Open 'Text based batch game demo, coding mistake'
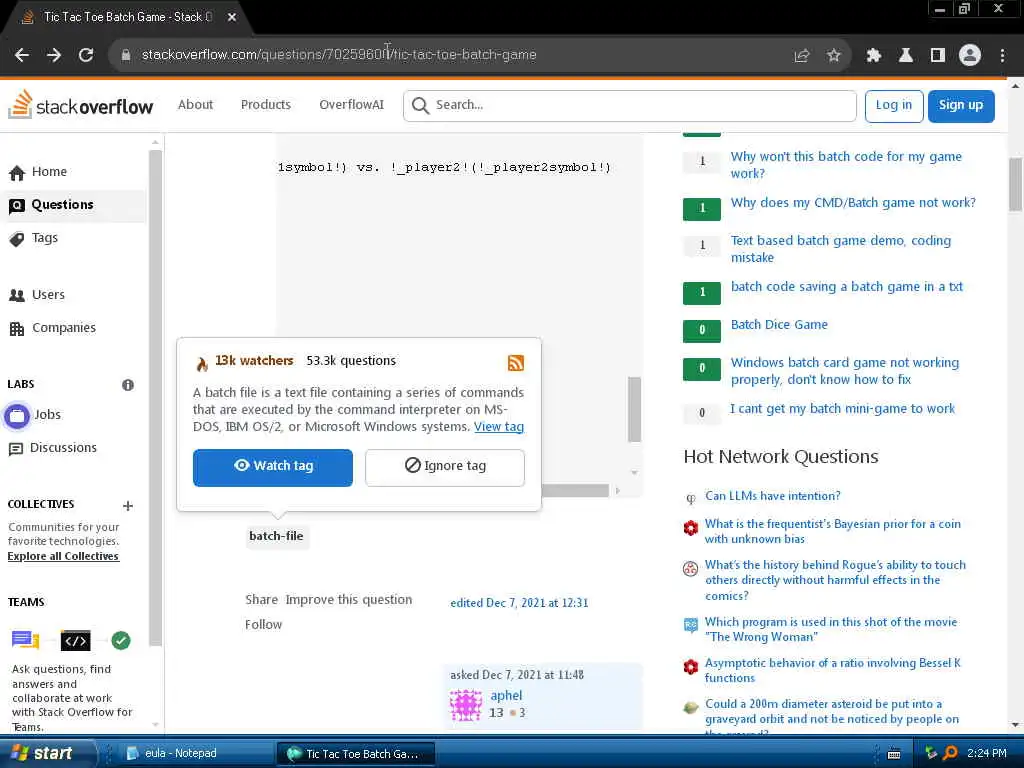This screenshot has width=1024, height=768. [x=840, y=249]
